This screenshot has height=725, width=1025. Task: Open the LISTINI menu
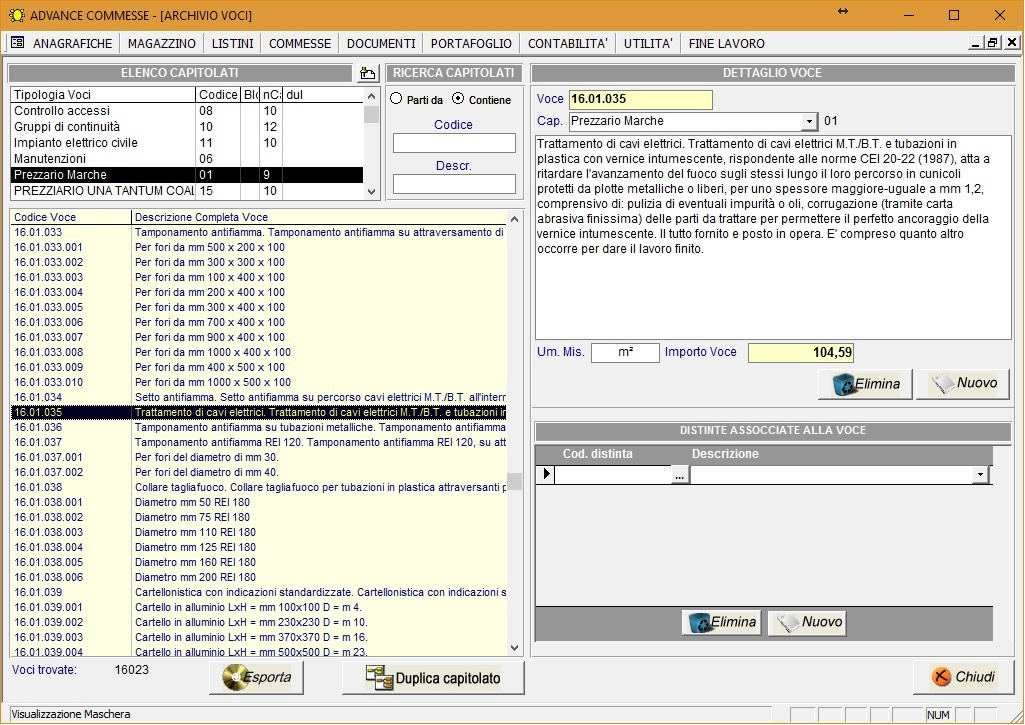click(x=233, y=43)
